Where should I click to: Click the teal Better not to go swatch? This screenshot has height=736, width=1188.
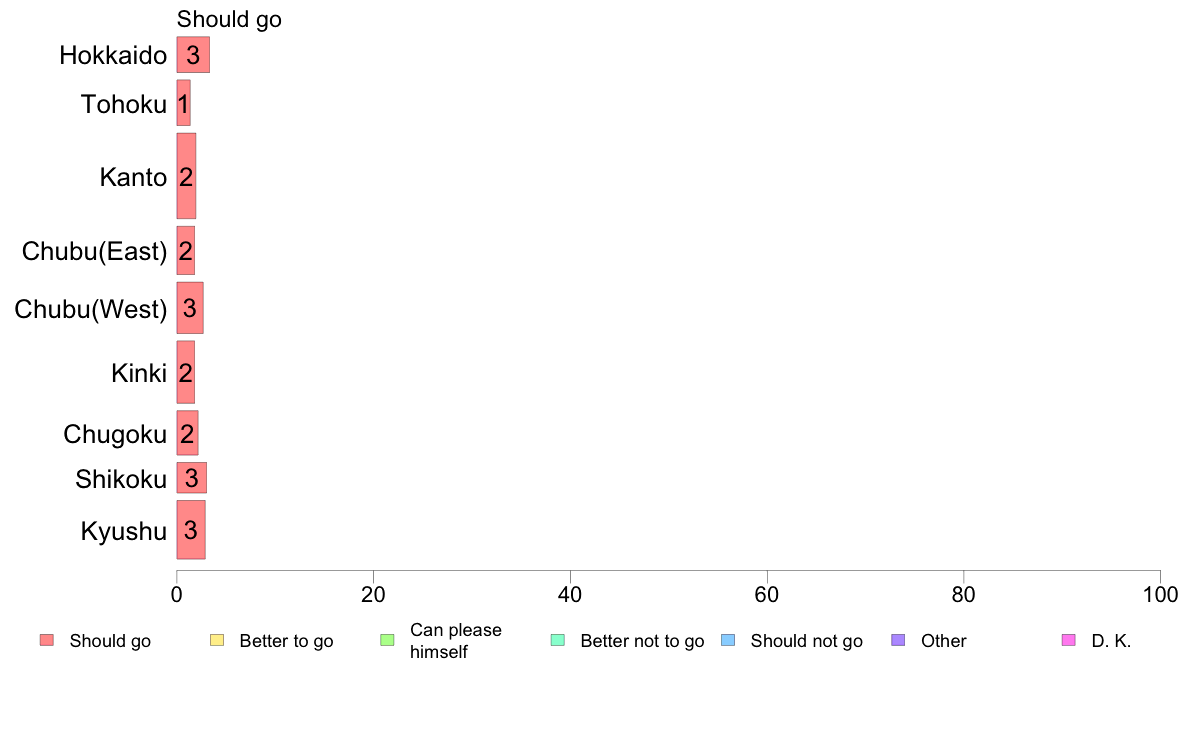558,640
